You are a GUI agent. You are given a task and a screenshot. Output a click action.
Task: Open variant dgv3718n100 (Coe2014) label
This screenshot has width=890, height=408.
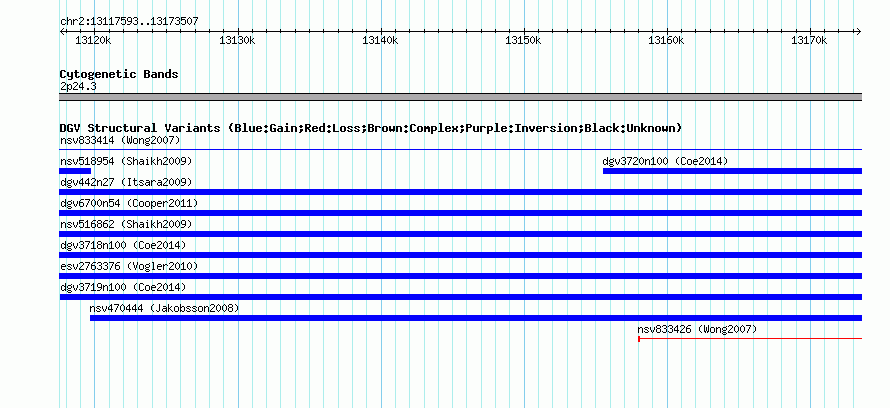123,245
